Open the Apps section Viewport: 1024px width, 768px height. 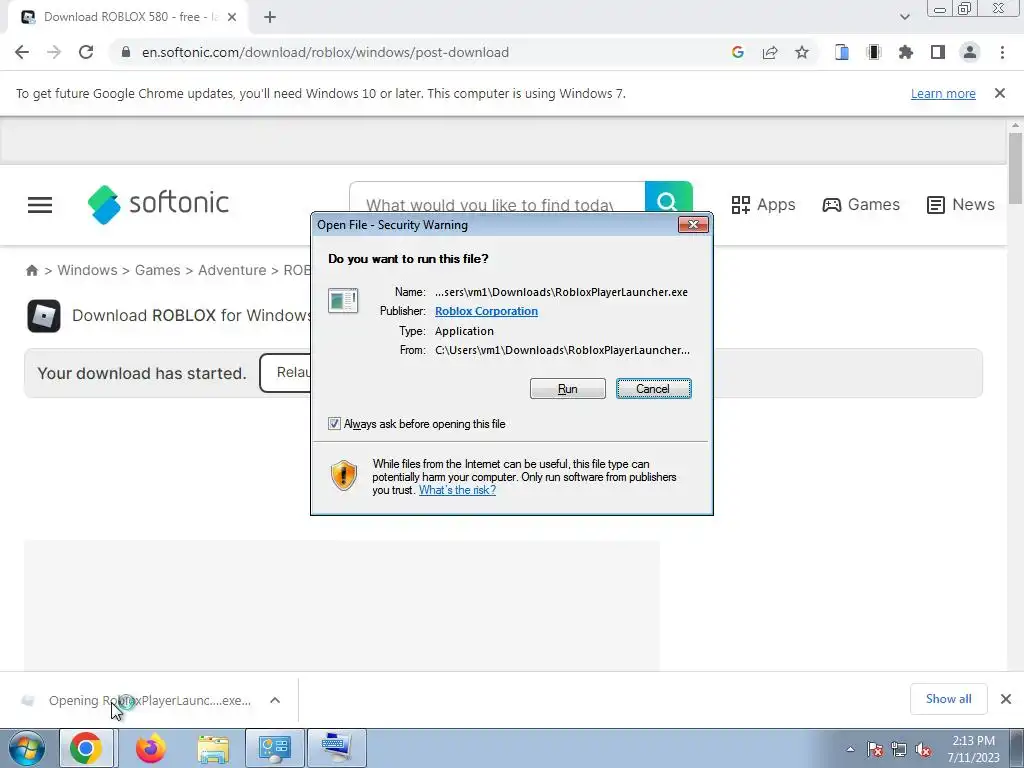click(x=763, y=204)
